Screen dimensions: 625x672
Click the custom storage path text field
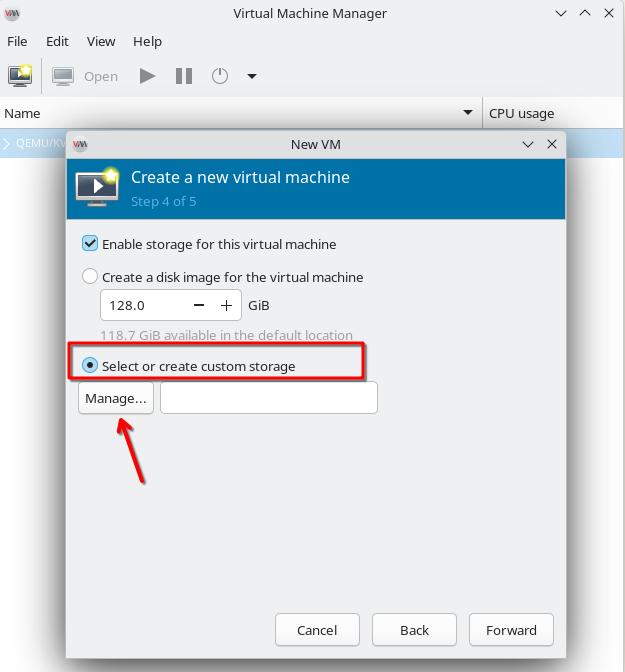click(269, 398)
